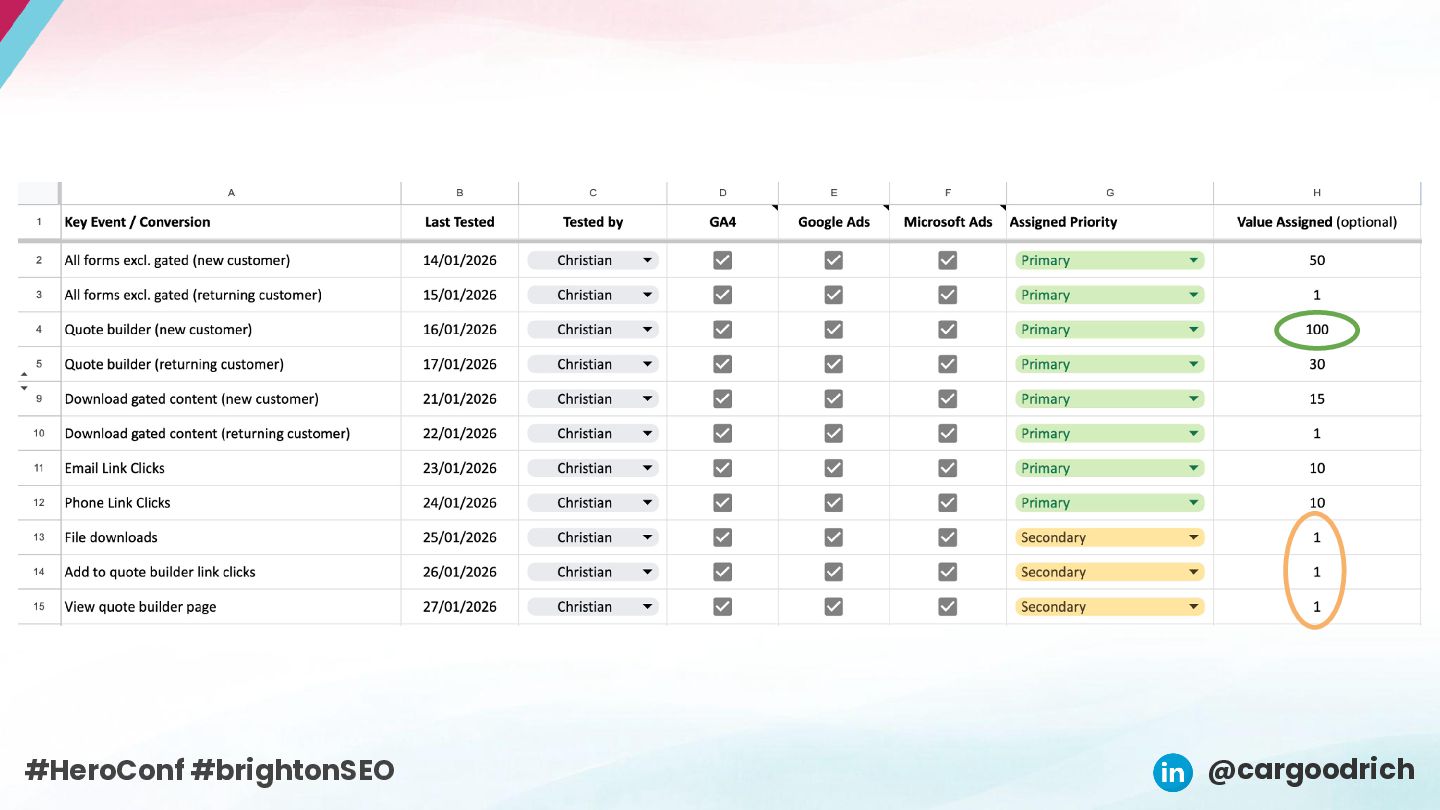
Task: Select column H header
Action: [1316, 192]
